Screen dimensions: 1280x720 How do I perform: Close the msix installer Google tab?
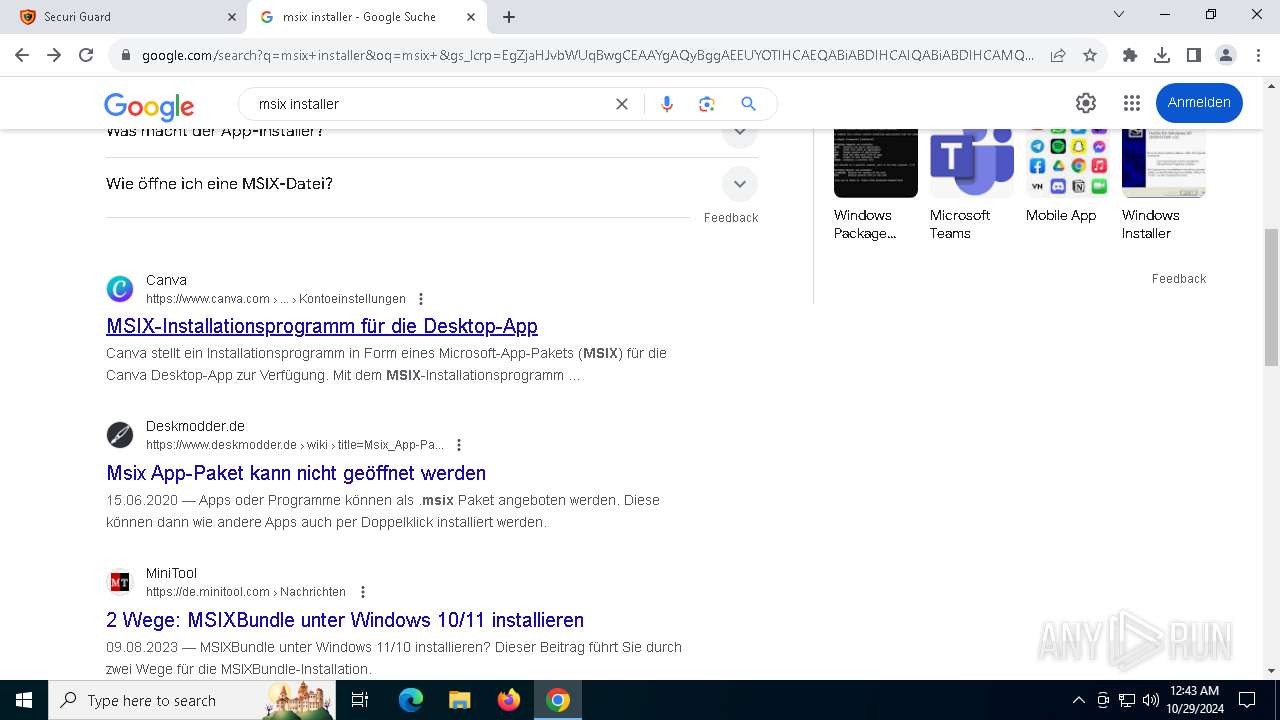[471, 17]
